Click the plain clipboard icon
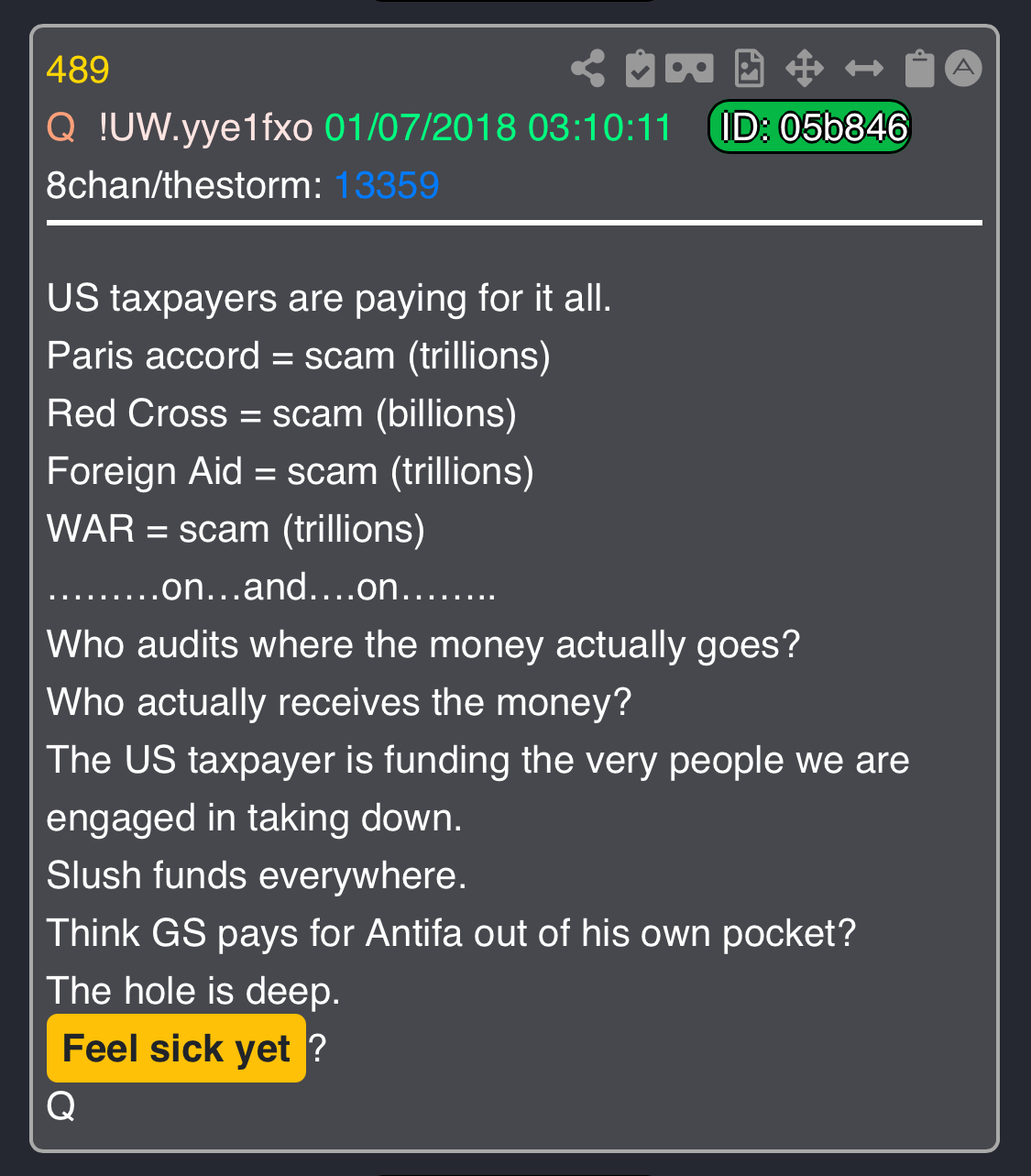 (919, 69)
